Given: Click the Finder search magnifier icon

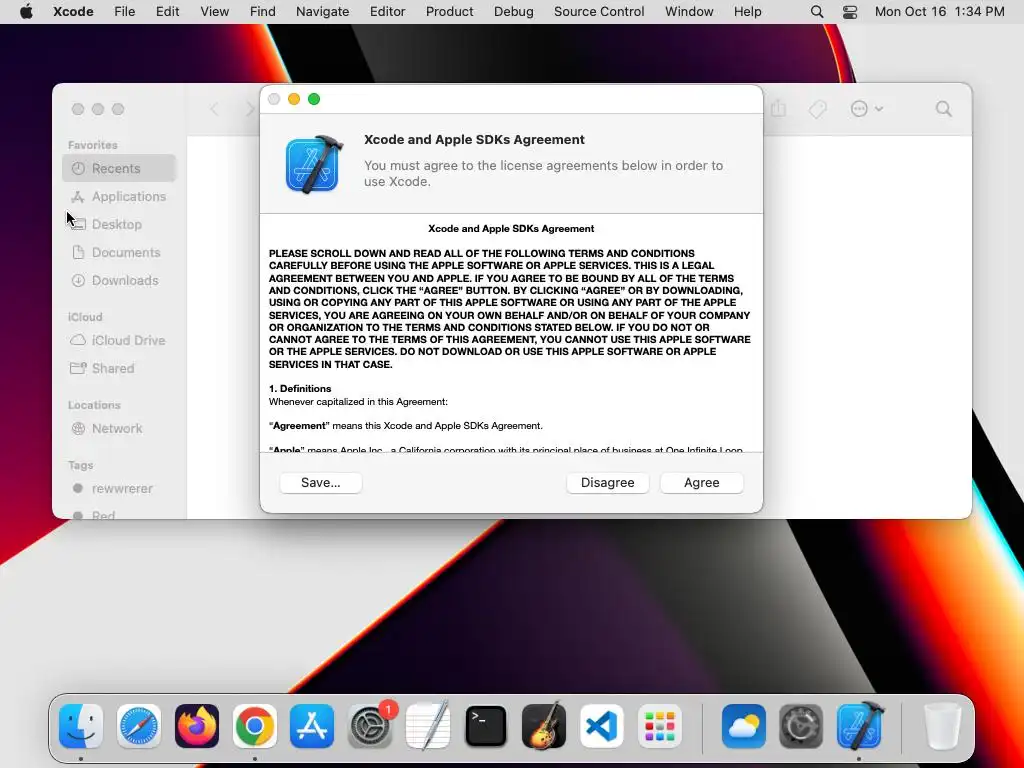Looking at the screenshot, I should point(944,109).
